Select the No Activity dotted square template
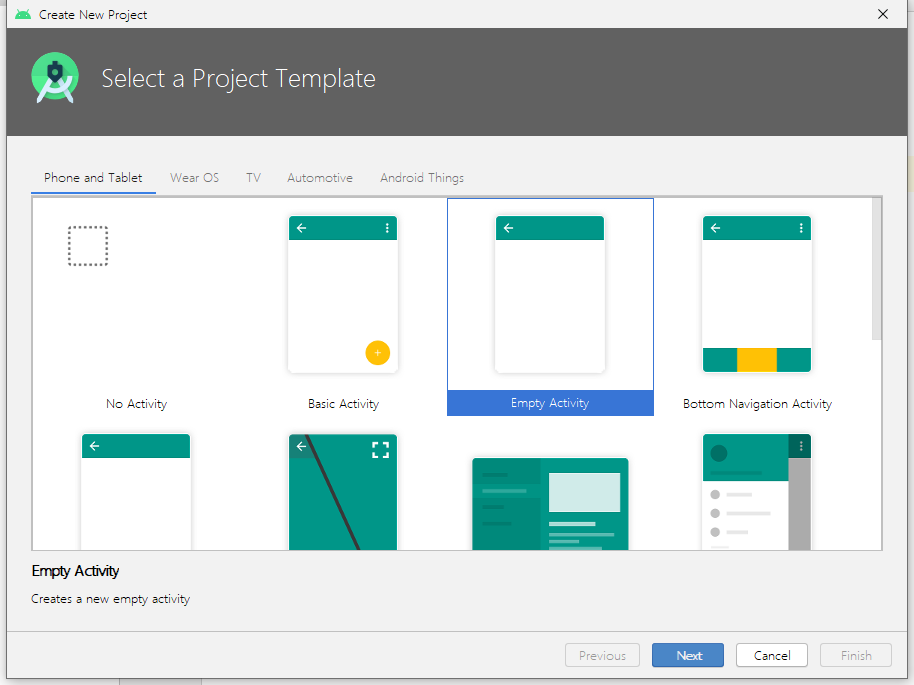The height and width of the screenshot is (685, 914). [88, 246]
